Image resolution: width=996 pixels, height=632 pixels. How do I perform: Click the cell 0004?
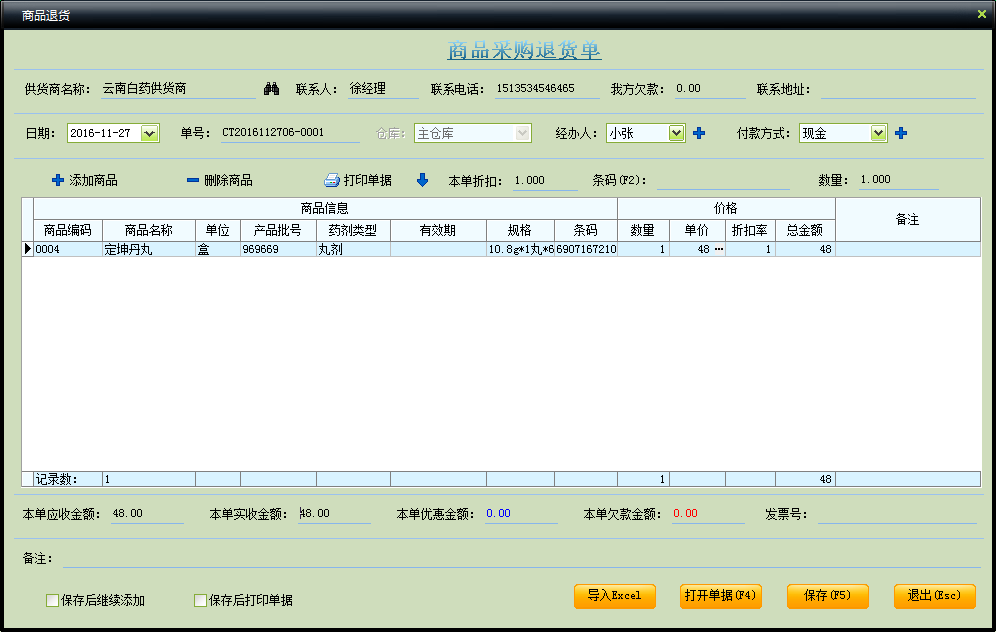click(67, 249)
